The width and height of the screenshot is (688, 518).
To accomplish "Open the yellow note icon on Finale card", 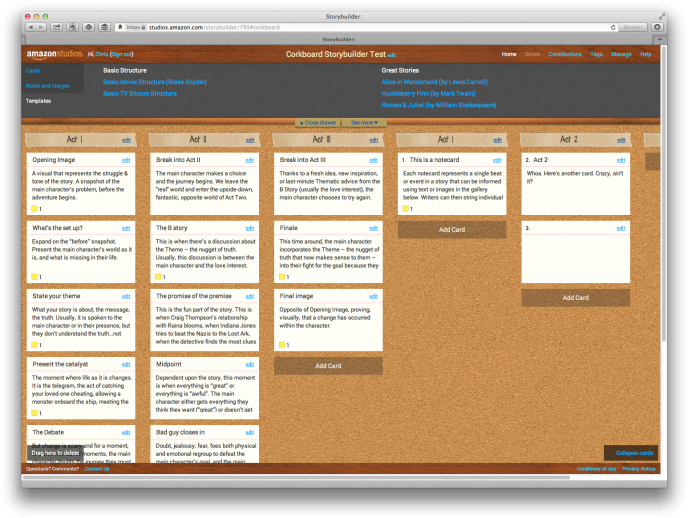I will tap(282, 277).
